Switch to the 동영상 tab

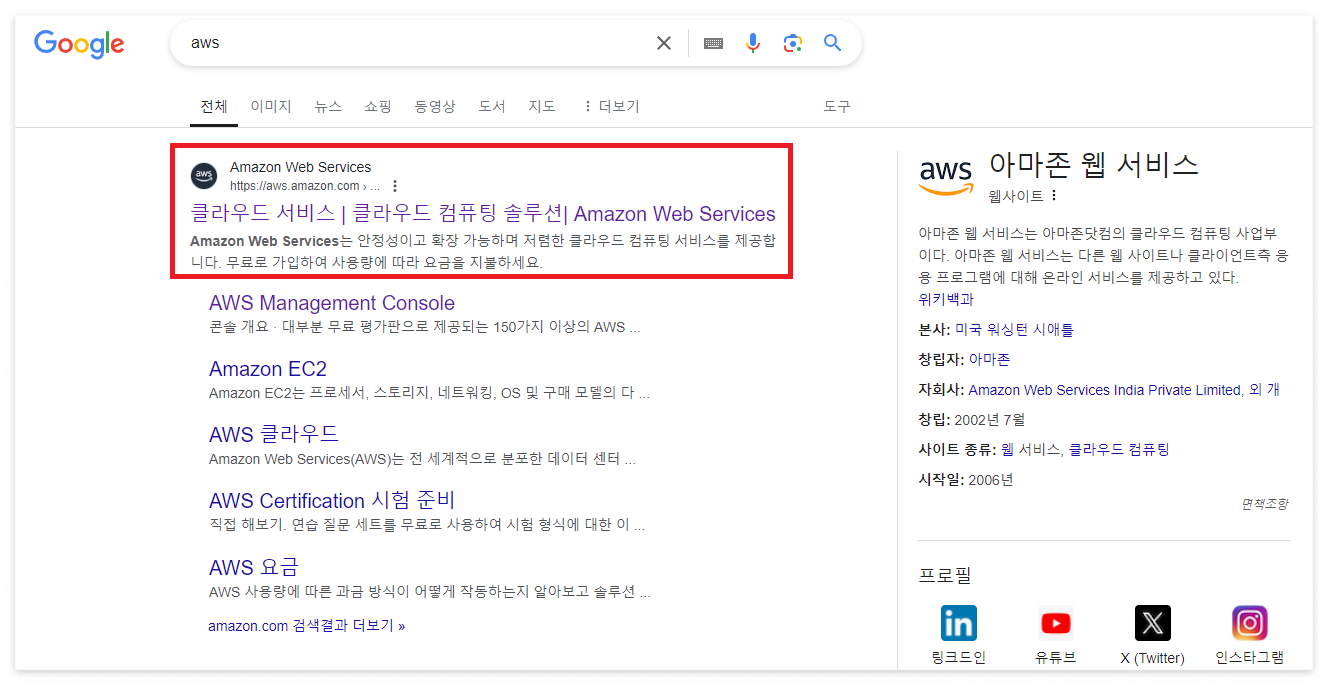(435, 106)
